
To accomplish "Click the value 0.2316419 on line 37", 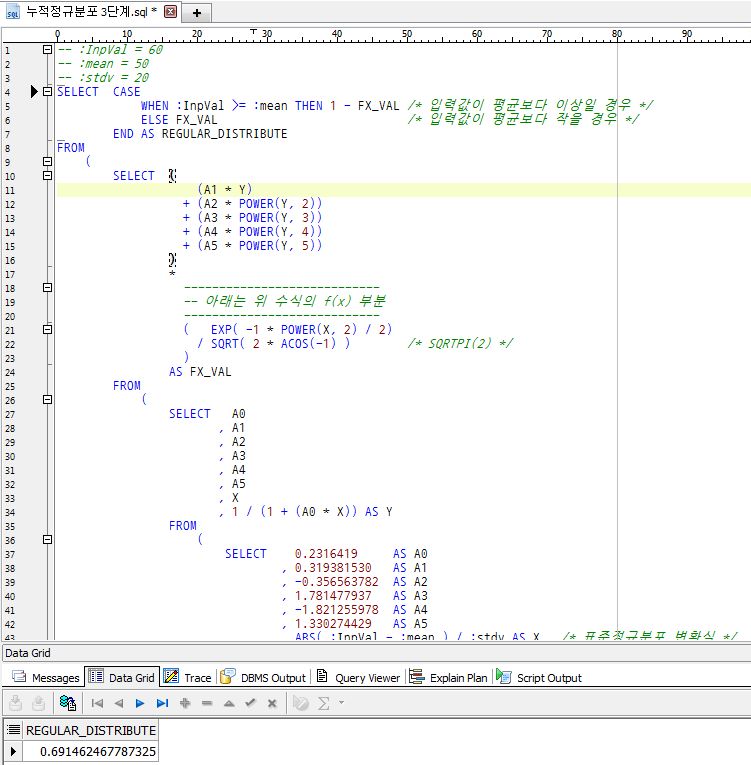I will [326, 554].
